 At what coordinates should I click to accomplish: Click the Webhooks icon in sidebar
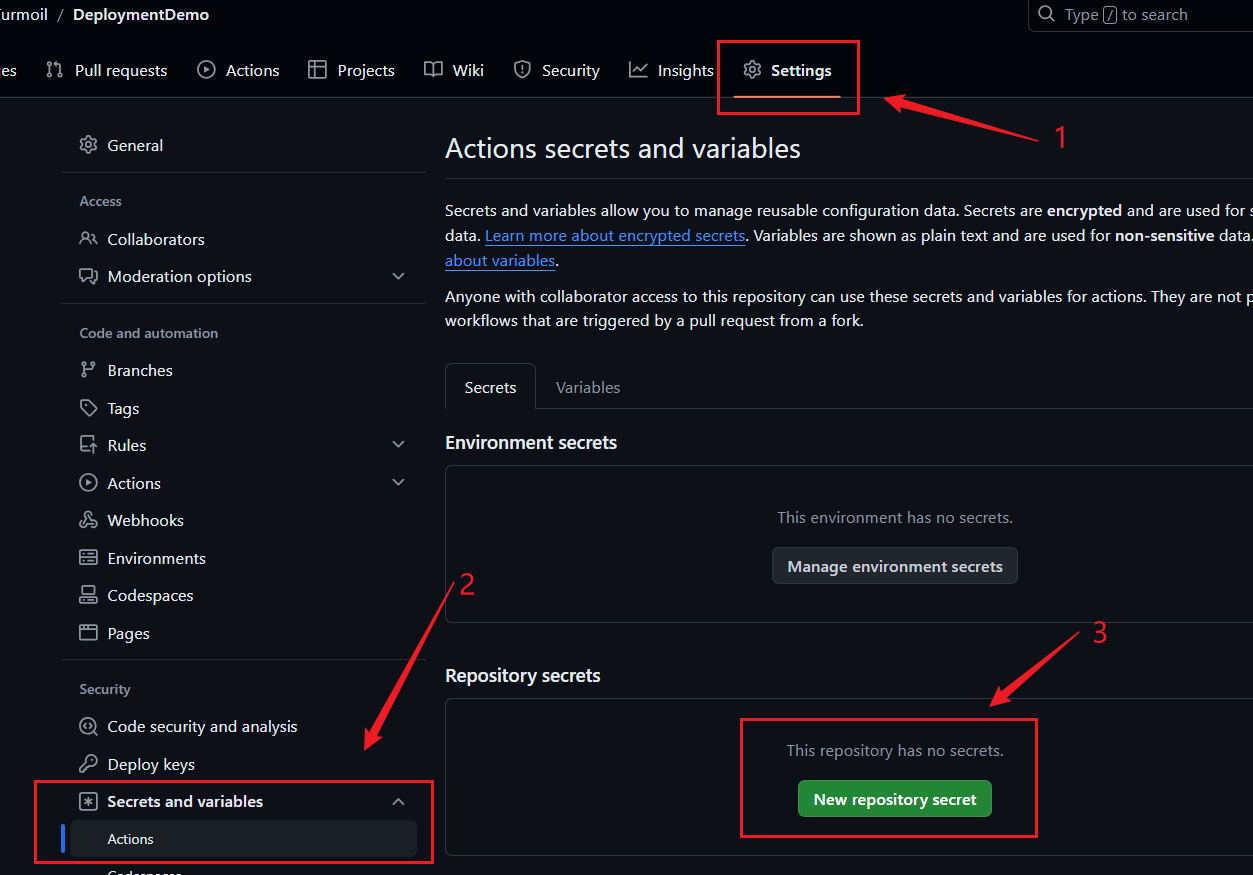(89, 520)
